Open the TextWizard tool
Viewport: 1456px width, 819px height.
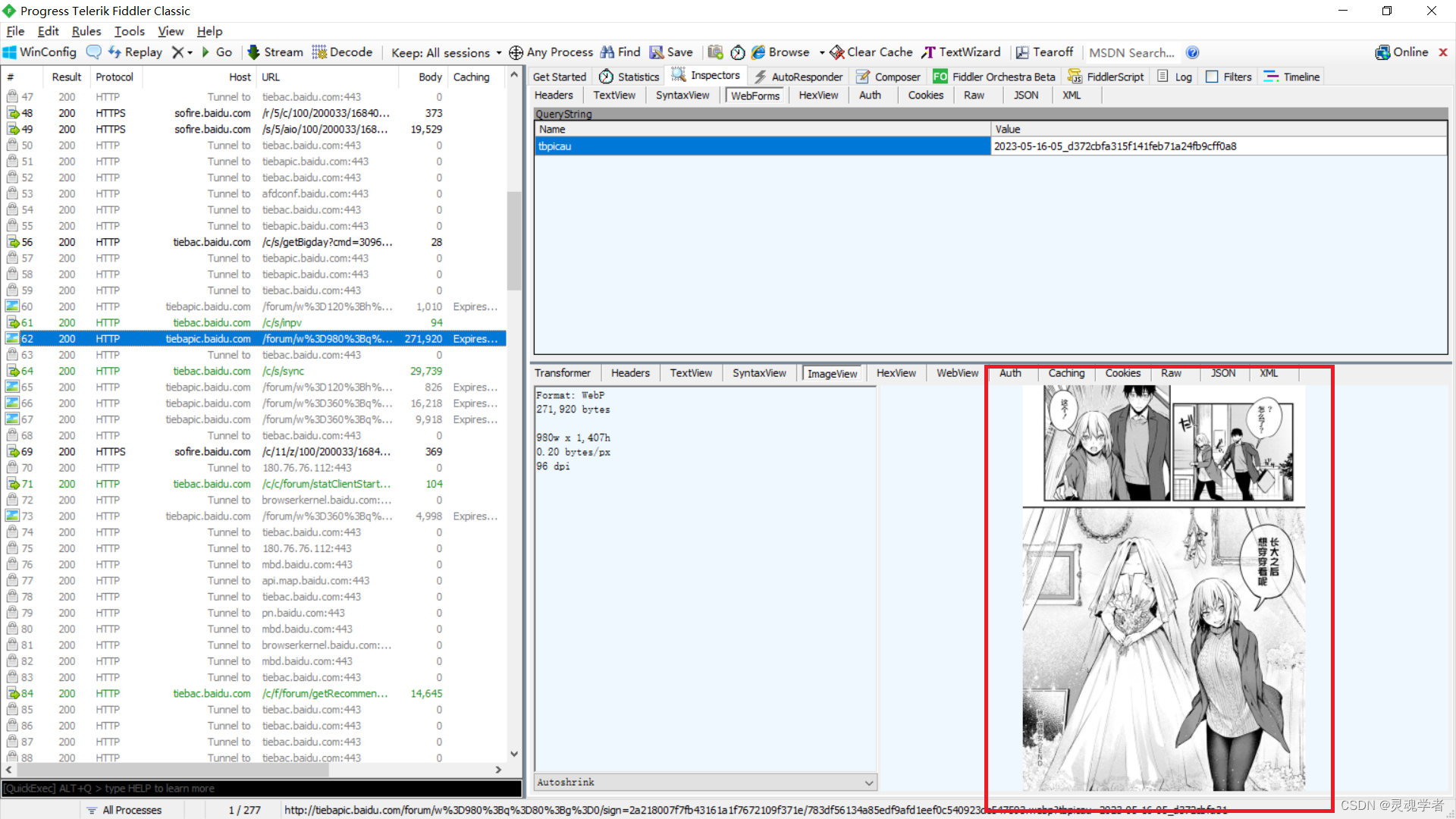(x=961, y=52)
